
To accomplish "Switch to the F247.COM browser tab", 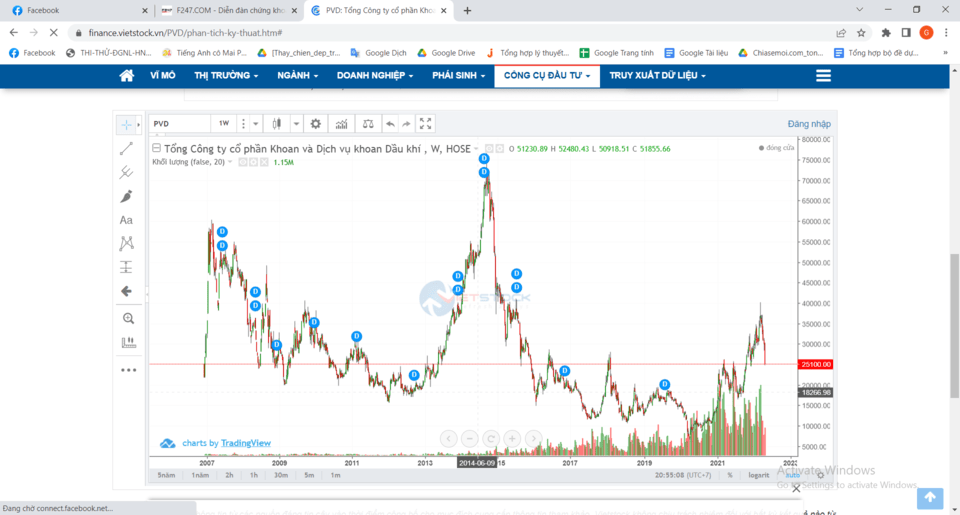I will click(230, 10).
